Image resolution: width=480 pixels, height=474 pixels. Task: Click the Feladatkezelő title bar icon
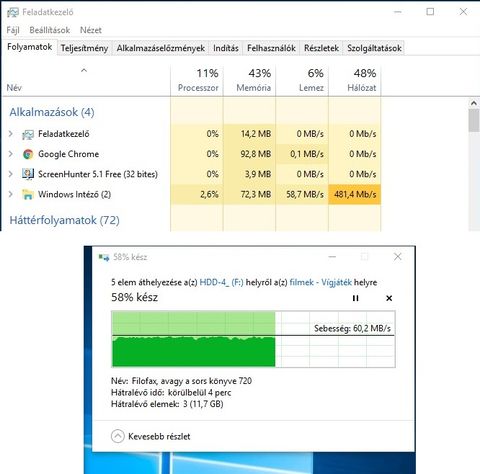coord(13,12)
